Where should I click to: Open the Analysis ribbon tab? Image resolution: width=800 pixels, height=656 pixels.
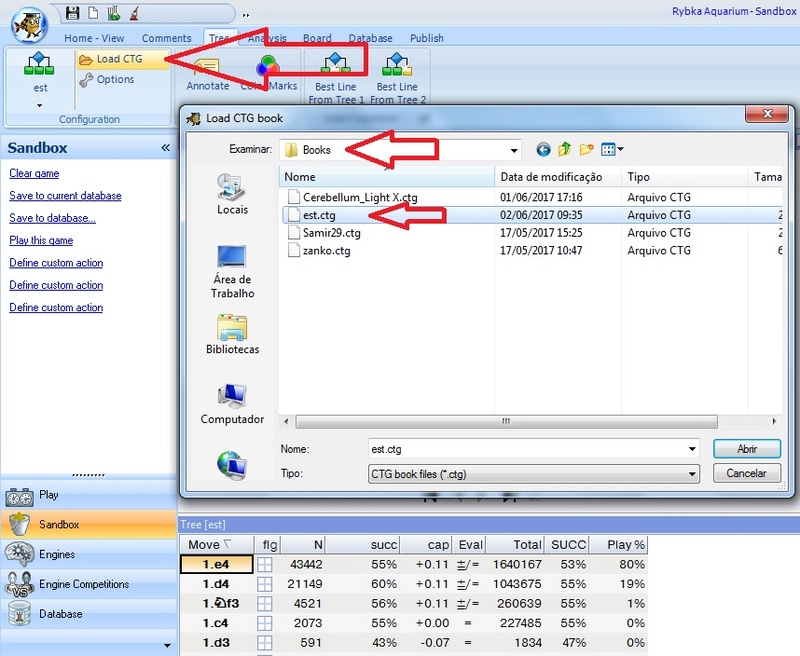coord(267,38)
